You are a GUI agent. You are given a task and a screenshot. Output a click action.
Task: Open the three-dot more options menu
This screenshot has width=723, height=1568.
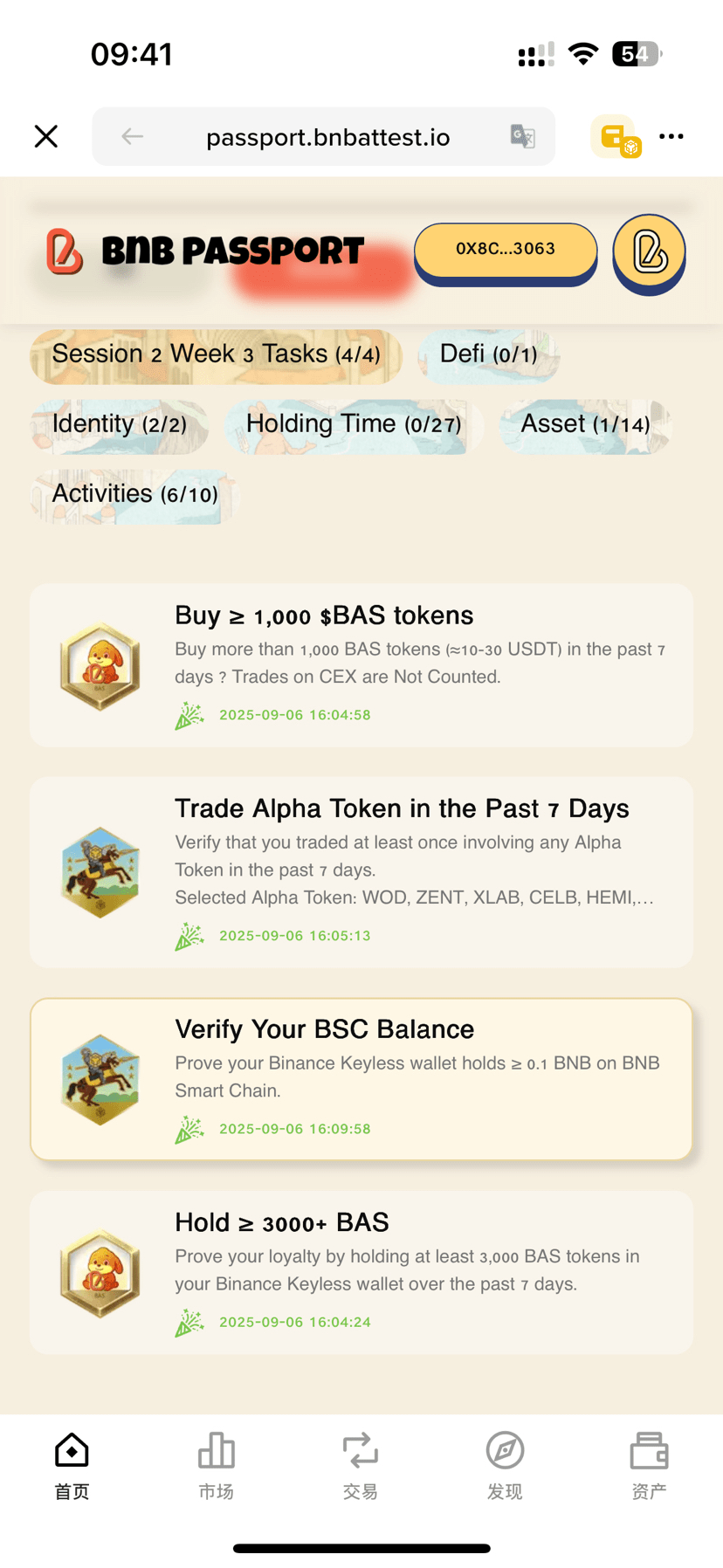pyautogui.click(x=671, y=136)
